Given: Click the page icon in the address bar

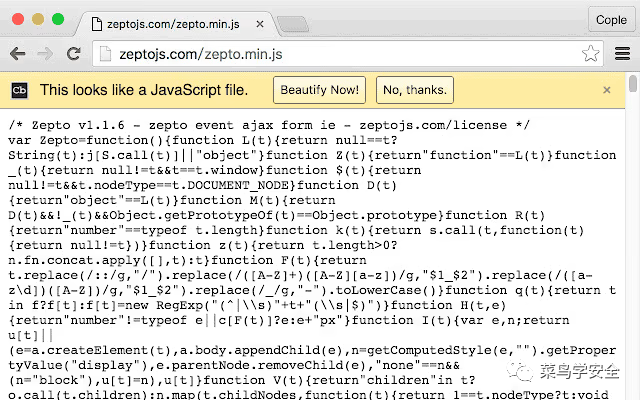Looking at the screenshot, I should tap(105, 54).
